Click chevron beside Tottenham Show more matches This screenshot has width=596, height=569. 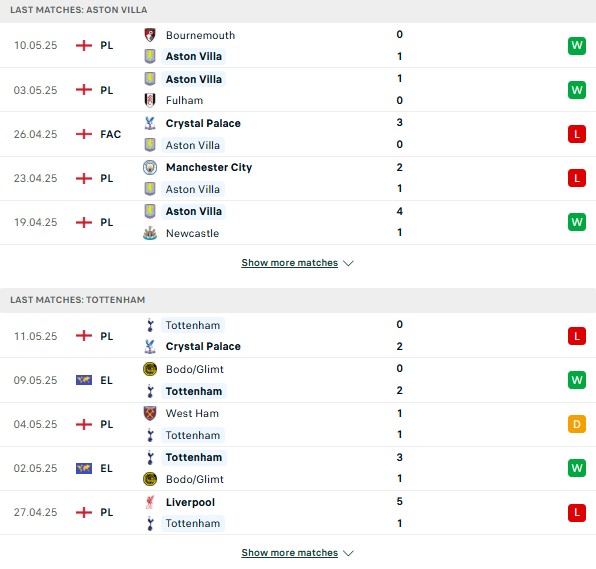pos(348,553)
